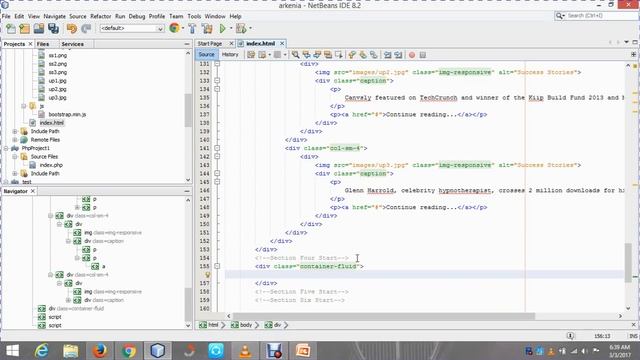
Task: Switch to the Files tab
Action: tap(43, 44)
